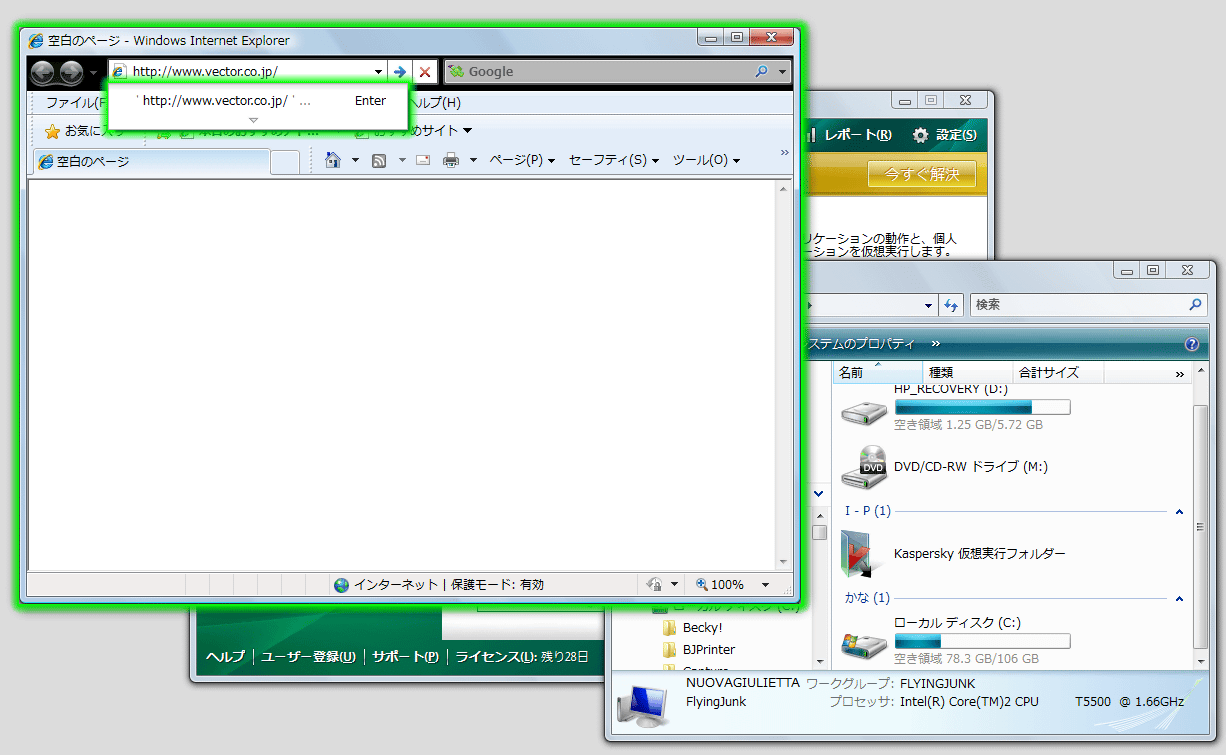Click the Explorer refresh arrows button

click(951, 305)
